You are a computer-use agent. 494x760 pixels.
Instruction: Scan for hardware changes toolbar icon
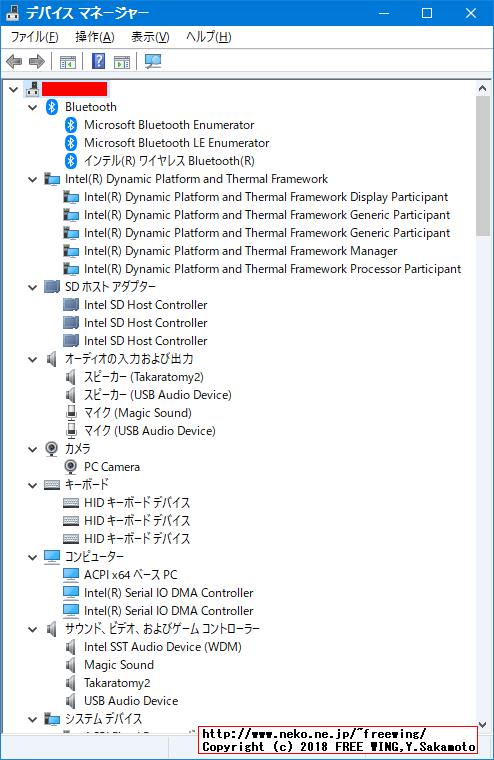pos(153,61)
